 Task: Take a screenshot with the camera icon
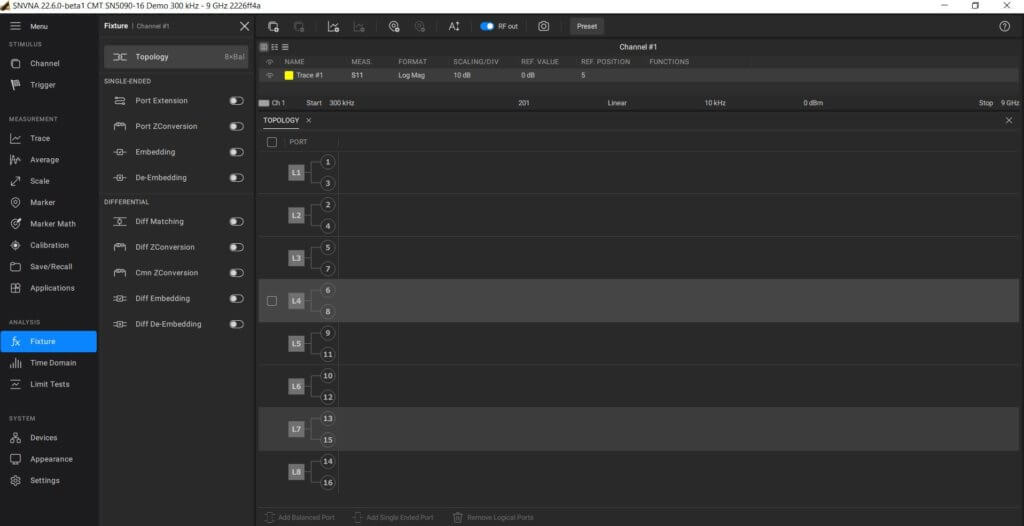(543, 27)
